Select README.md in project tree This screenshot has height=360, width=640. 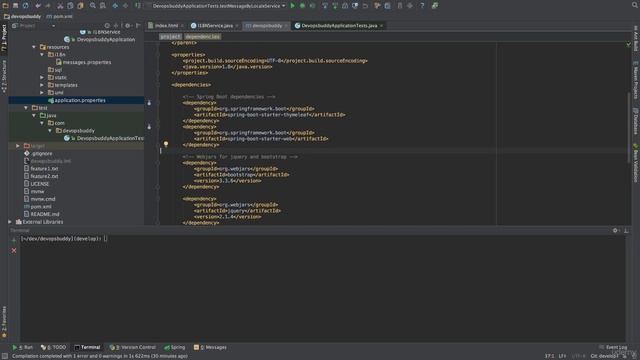tap(42, 214)
